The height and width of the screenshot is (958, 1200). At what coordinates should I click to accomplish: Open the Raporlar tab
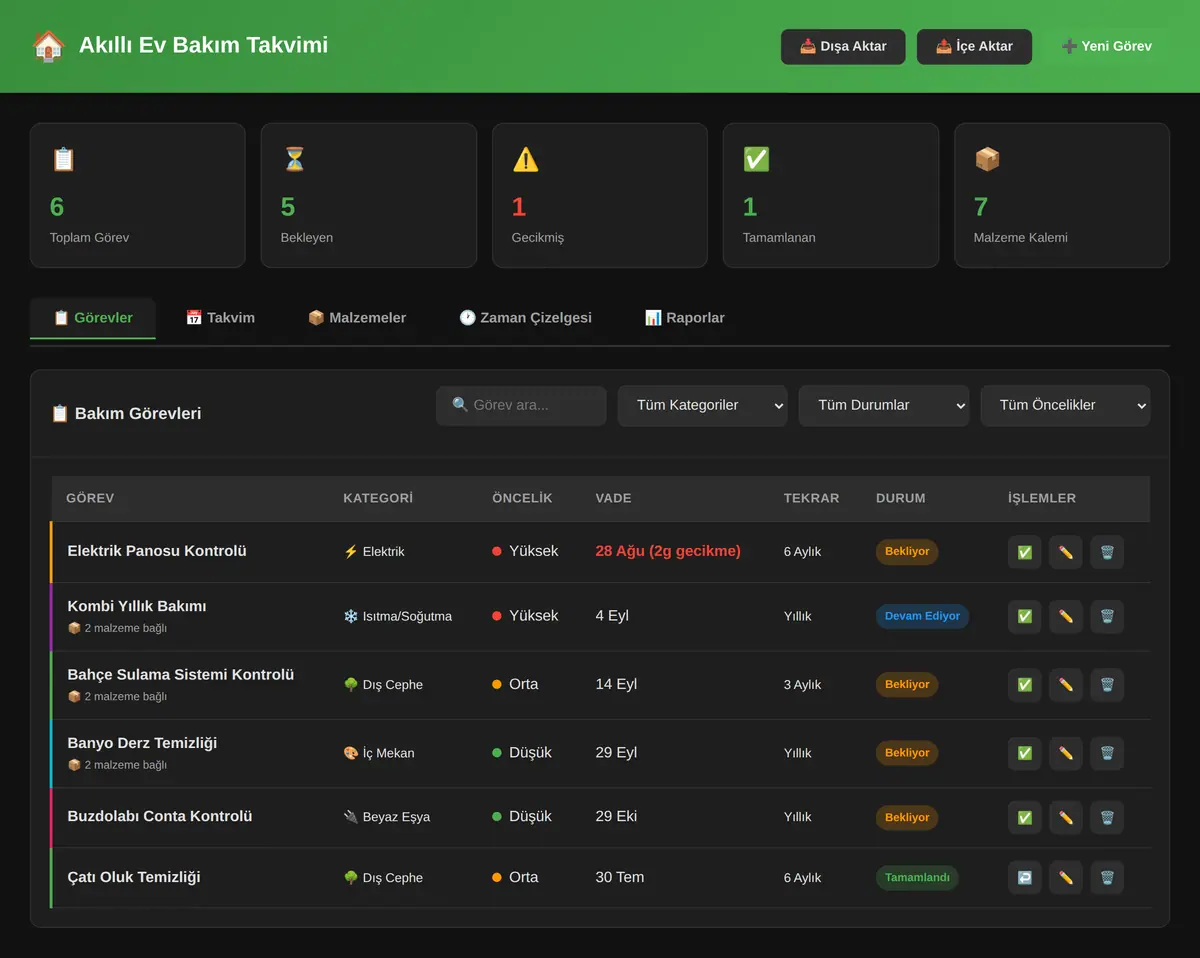tap(685, 318)
